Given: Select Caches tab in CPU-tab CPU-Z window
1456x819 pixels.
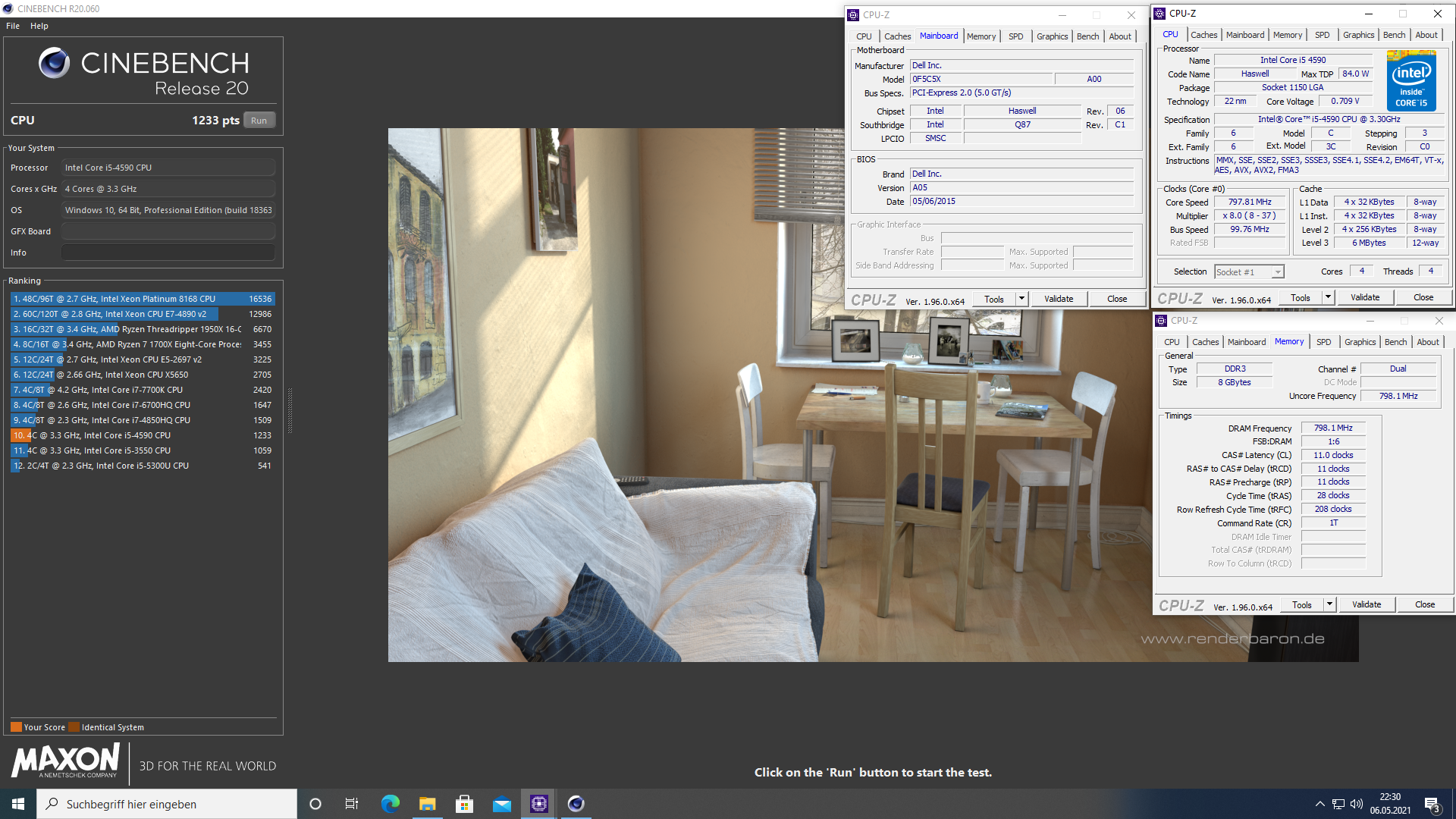Looking at the screenshot, I should 1203,35.
